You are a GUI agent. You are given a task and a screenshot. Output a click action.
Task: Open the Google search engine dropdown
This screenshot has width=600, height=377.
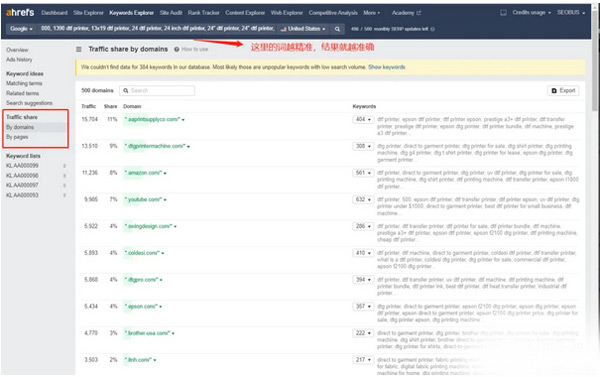(x=21, y=29)
